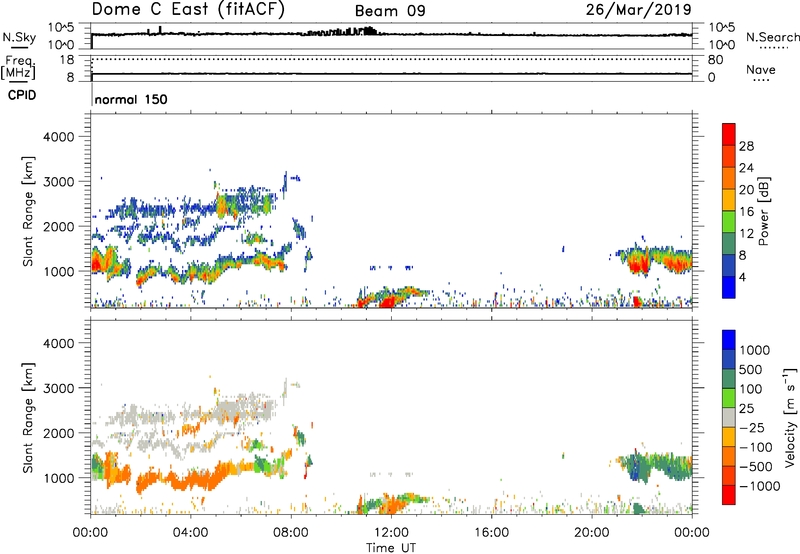Click Velocity colorbar grey segment between 25 and -25

click(x=729, y=417)
